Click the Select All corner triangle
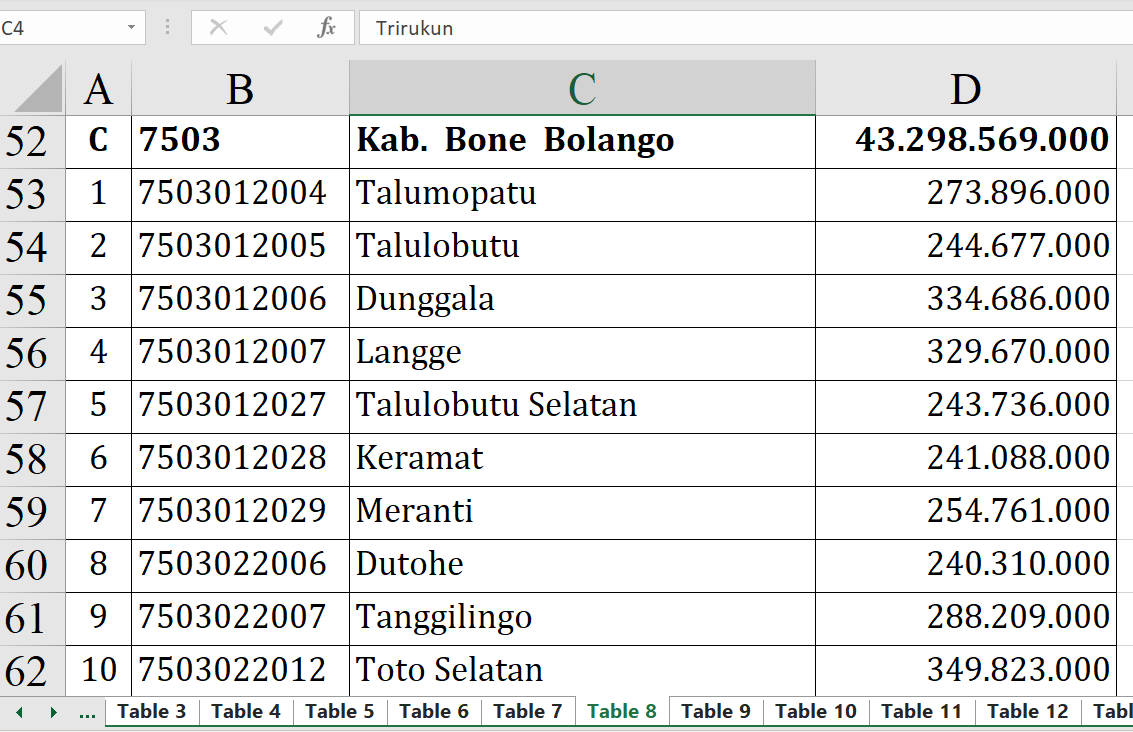Screen dimensions: 1133x732 pyautogui.click(x=38, y=90)
